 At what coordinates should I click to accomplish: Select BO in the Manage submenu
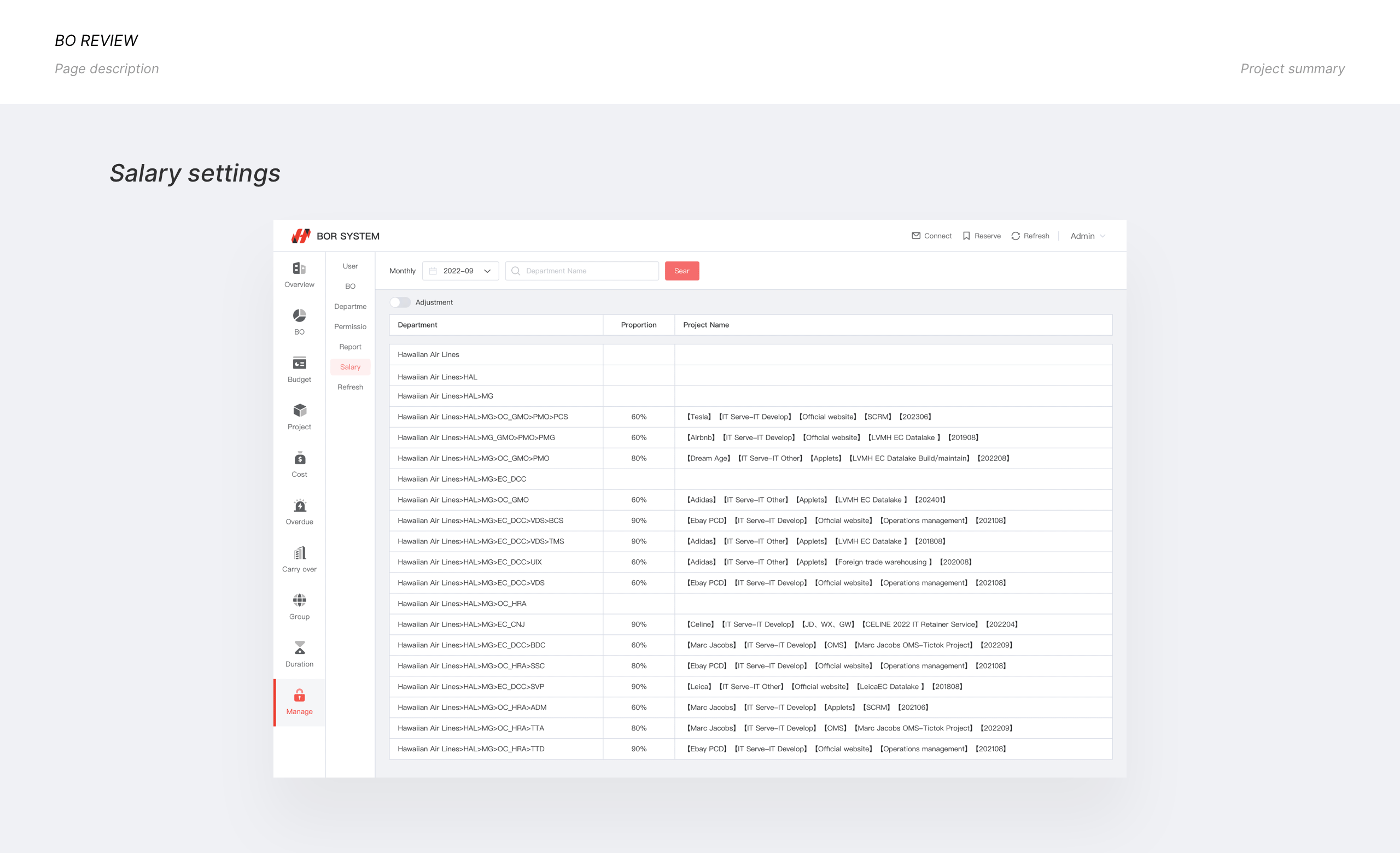pyautogui.click(x=350, y=286)
